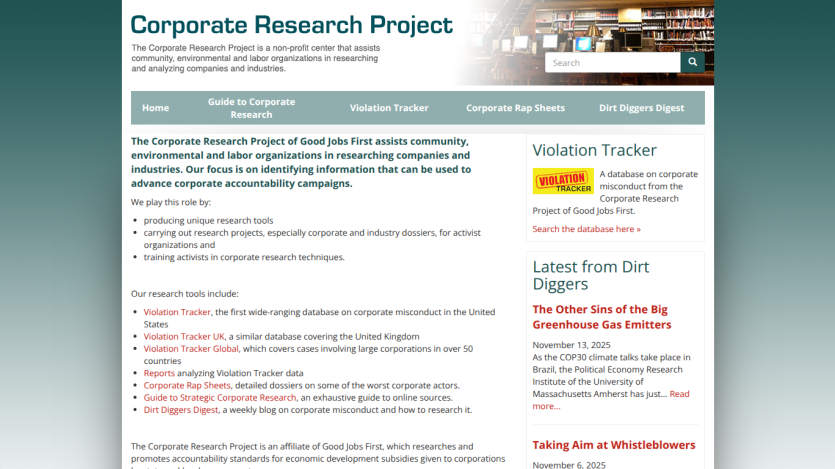Open the Violation Tracker Global link
The height and width of the screenshot is (469, 835).
click(191, 349)
